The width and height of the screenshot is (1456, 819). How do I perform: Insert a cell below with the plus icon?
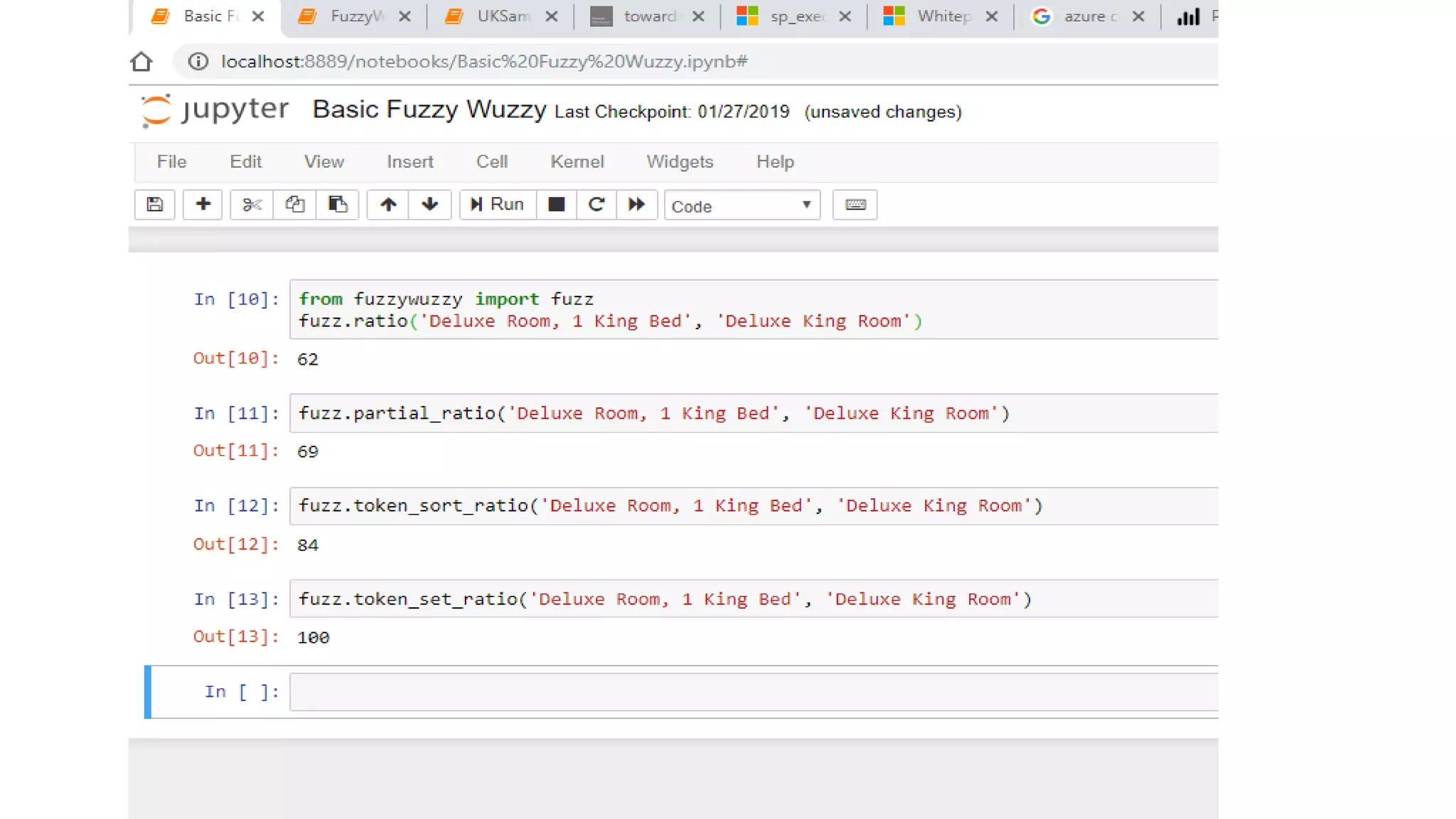203,205
